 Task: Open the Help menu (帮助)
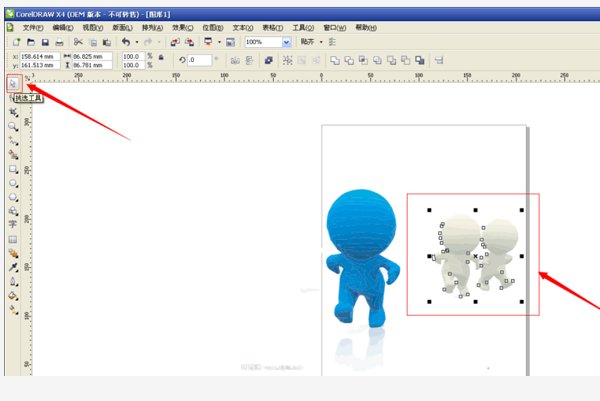366,28
